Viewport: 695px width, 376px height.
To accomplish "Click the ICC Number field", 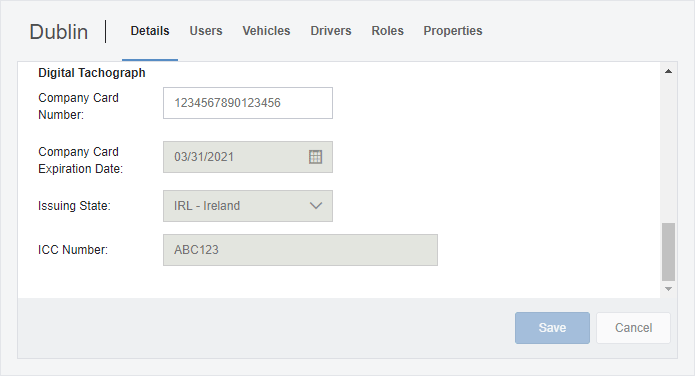I will 301,250.
